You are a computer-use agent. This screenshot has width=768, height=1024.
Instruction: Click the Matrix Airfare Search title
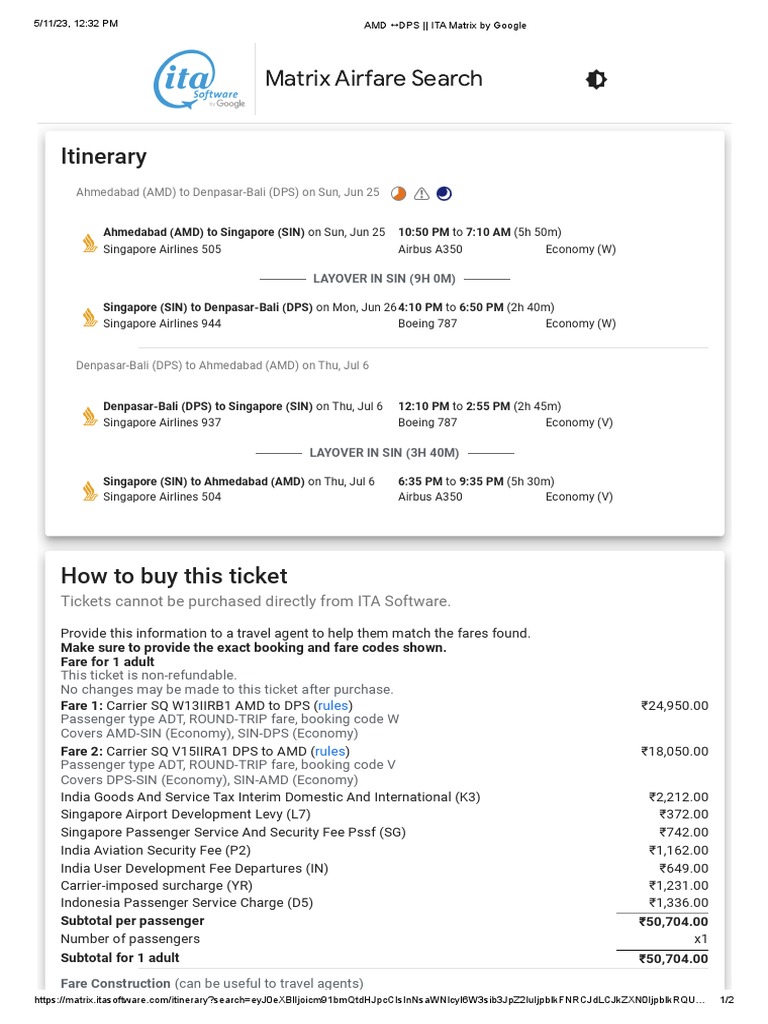(x=374, y=78)
